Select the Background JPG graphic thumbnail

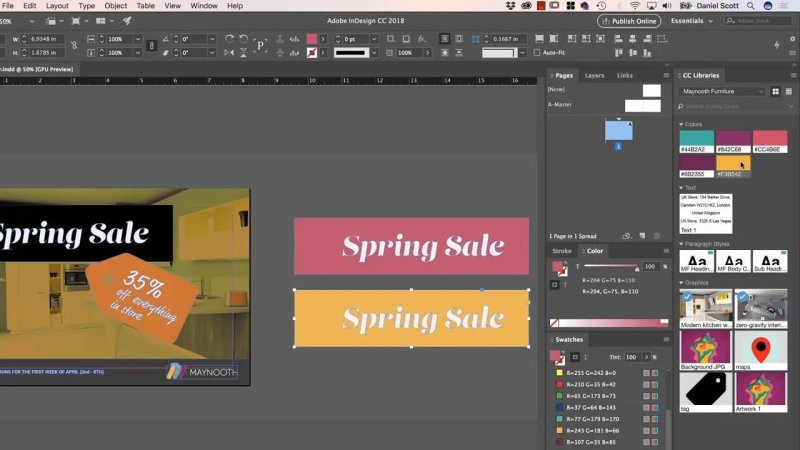[x=706, y=351]
